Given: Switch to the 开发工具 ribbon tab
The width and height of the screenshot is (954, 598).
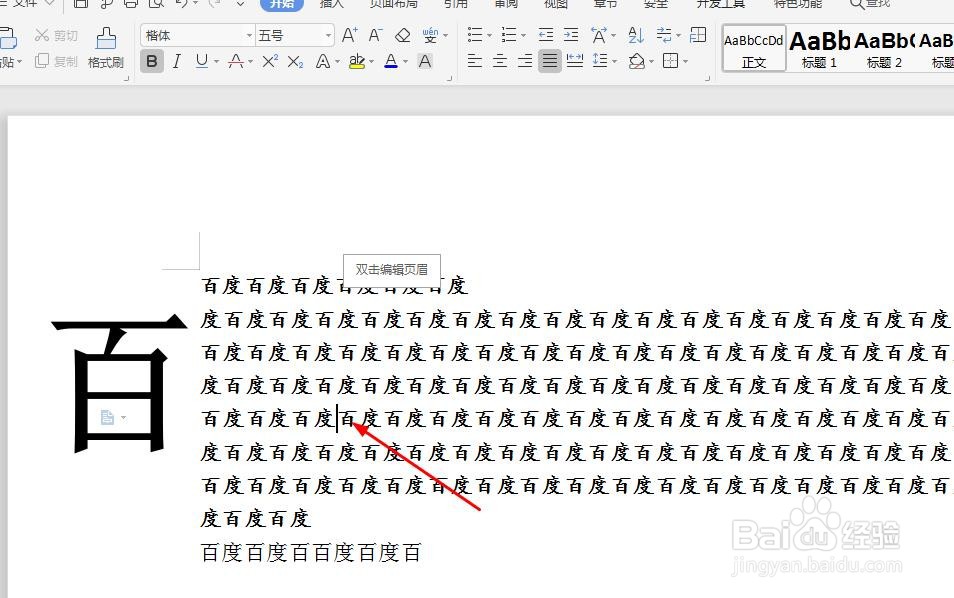Looking at the screenshot, I should click(721, 4).
